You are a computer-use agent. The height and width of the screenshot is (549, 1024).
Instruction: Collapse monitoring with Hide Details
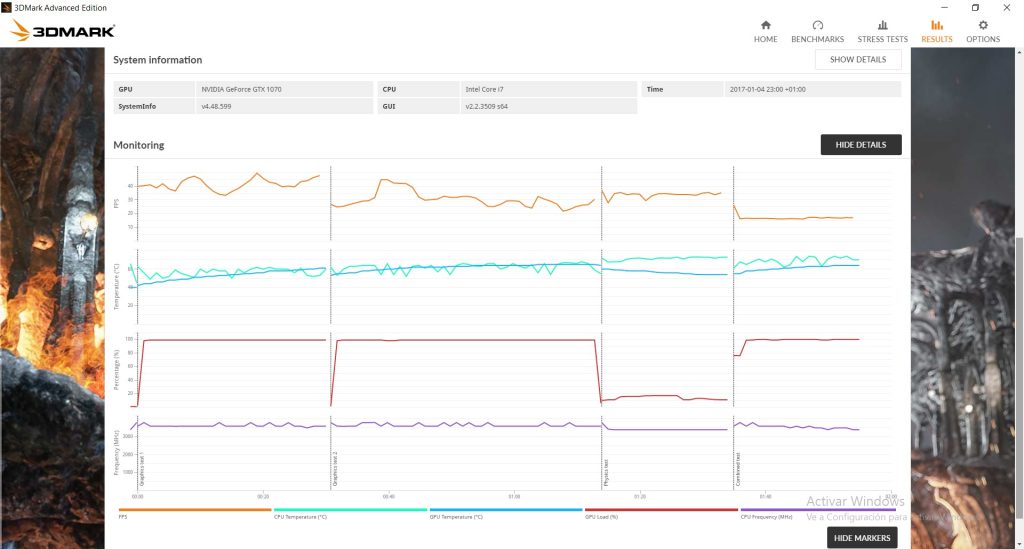pos(861,145)
